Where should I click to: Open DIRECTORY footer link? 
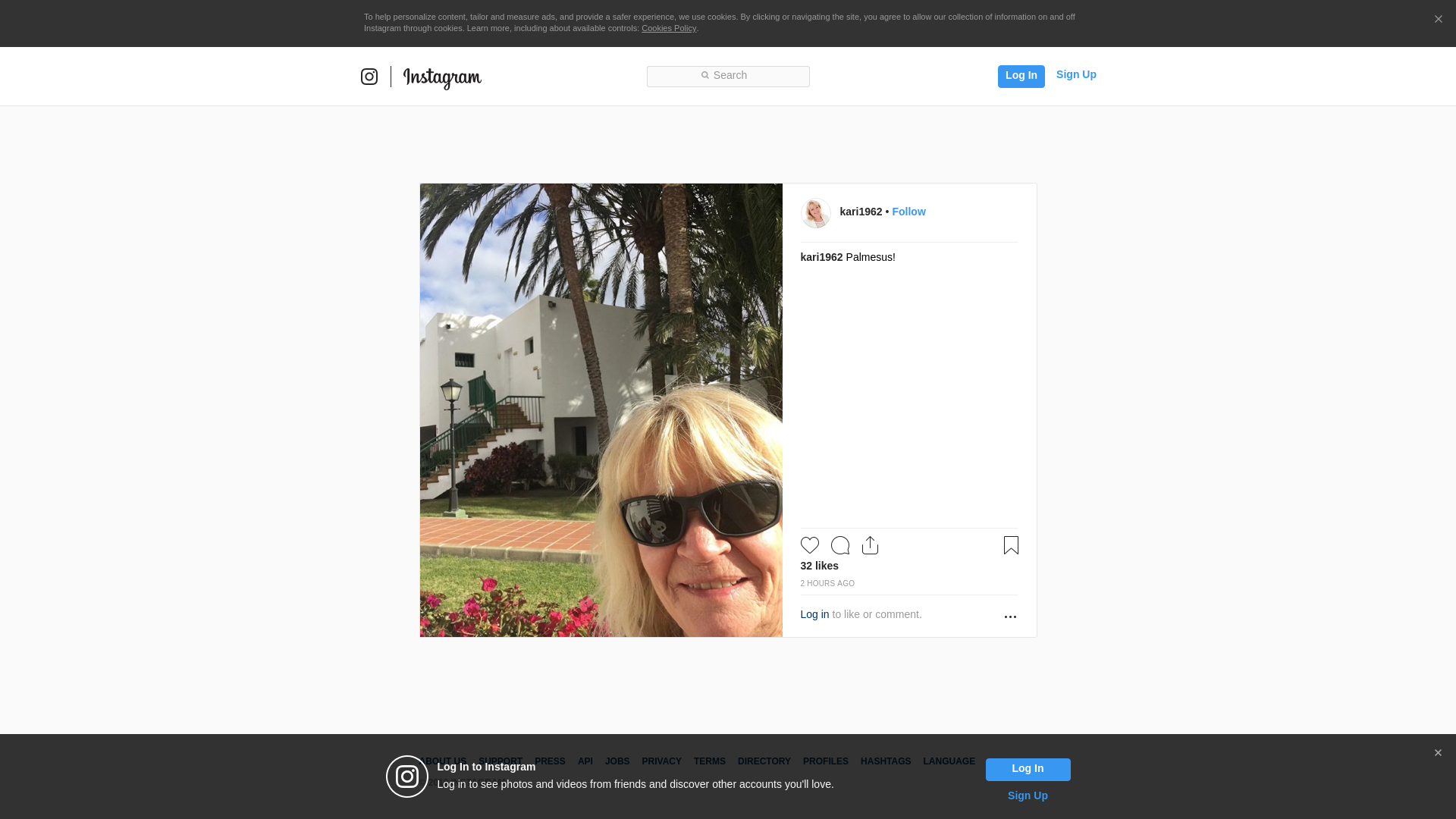764,761
